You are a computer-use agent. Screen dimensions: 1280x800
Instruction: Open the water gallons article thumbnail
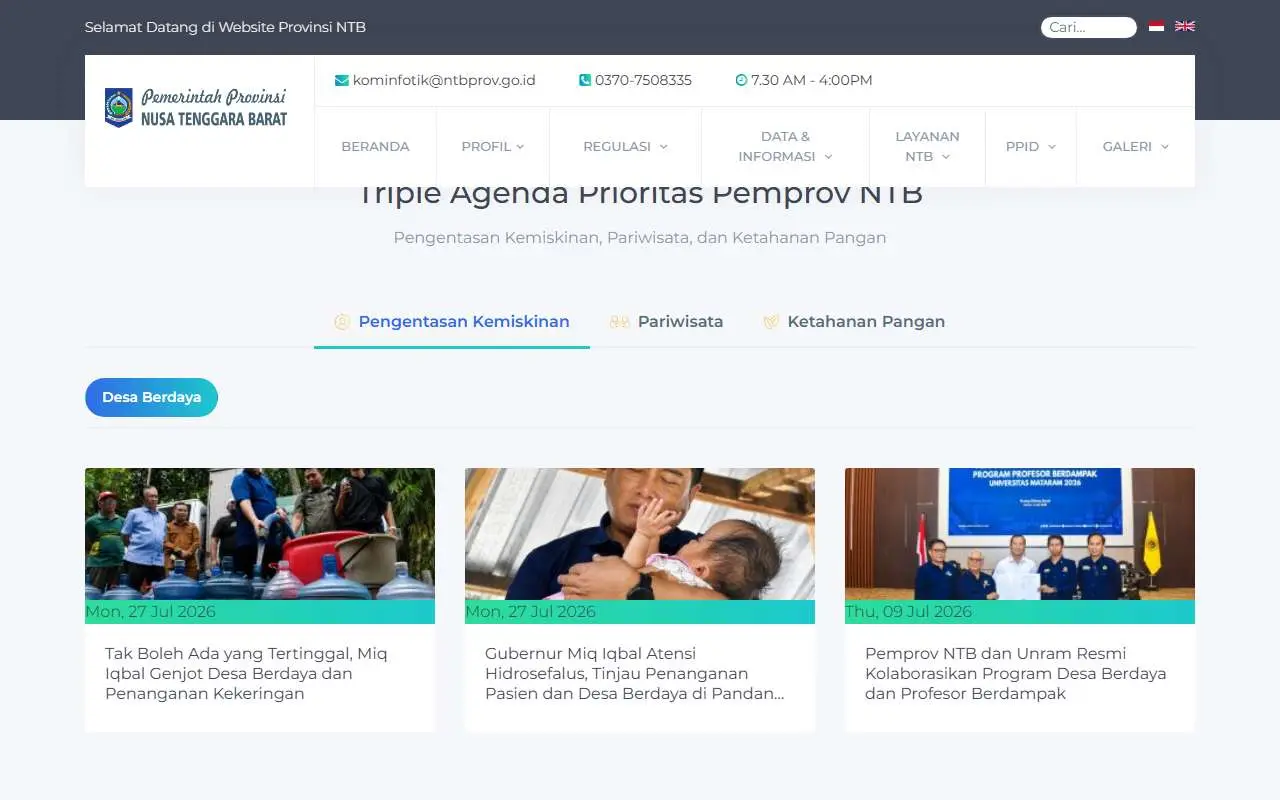[x=260, y=534]
